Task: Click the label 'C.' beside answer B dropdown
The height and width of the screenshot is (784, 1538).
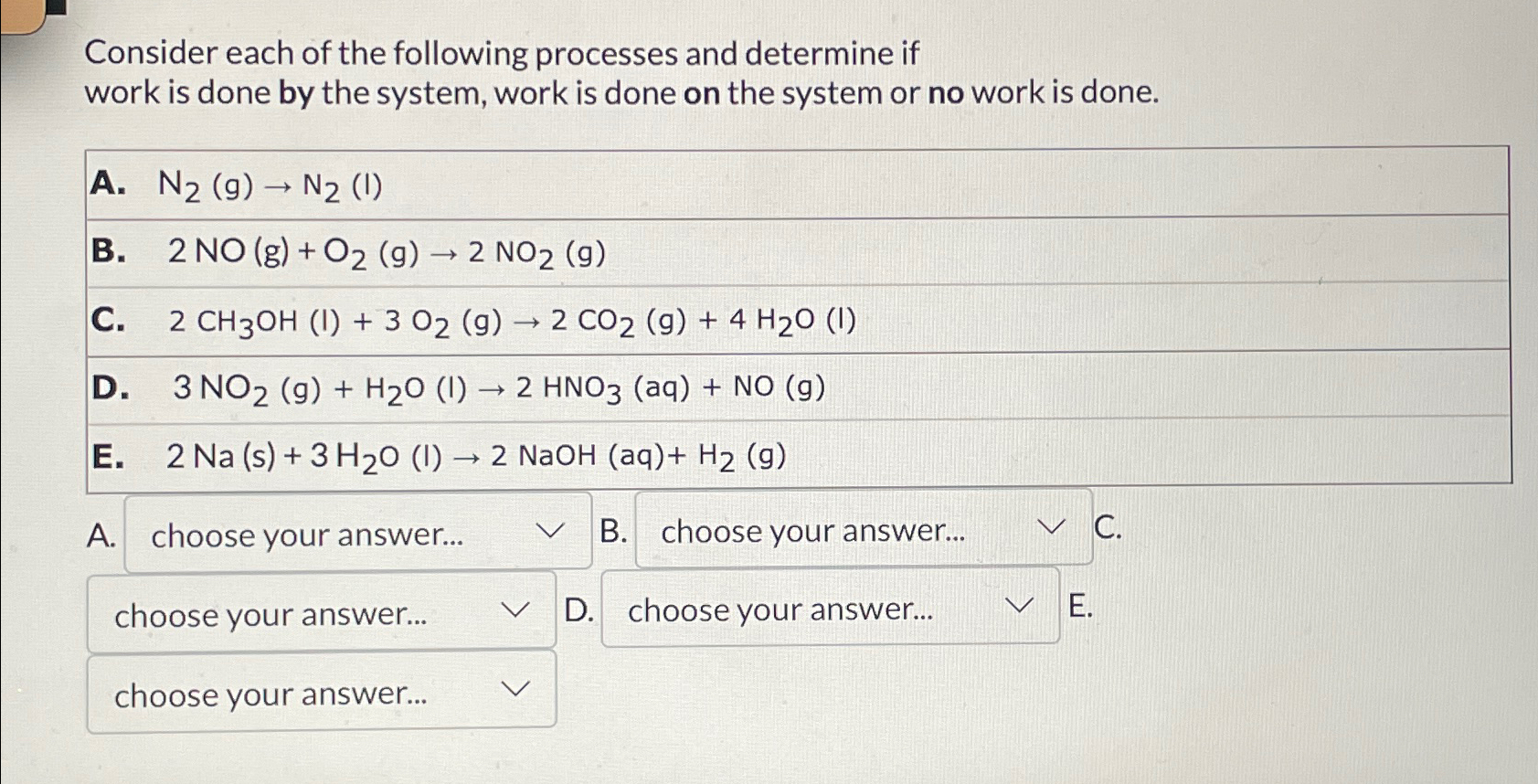Action: pyautogui.click(x=1107, y=527)
